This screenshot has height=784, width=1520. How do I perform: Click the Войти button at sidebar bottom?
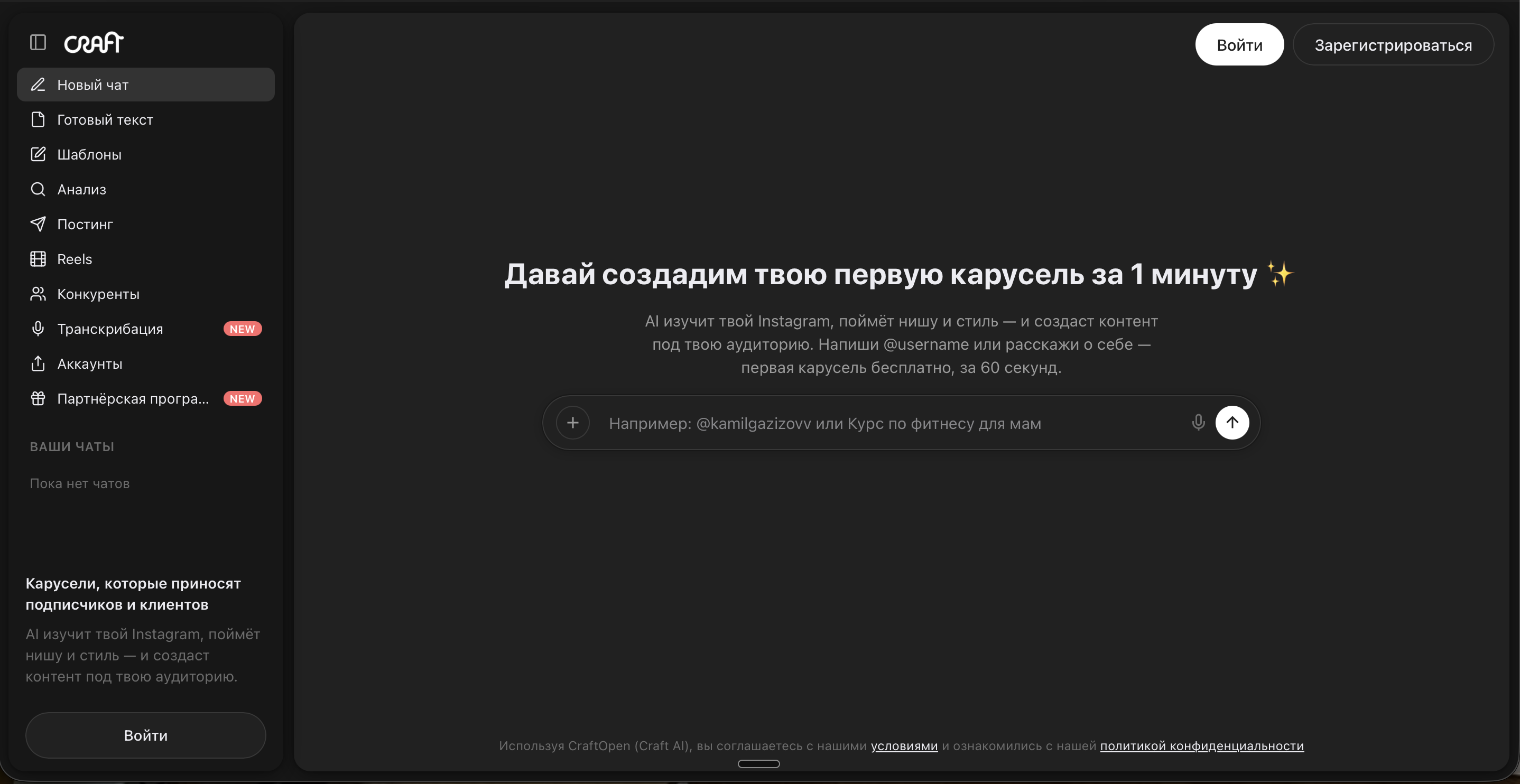(x=146, y=735)
